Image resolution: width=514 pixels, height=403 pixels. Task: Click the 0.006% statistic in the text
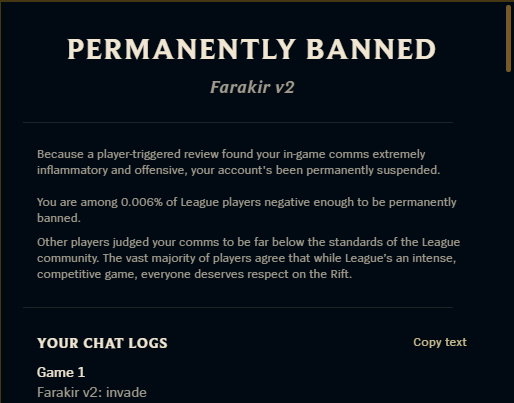141,202
